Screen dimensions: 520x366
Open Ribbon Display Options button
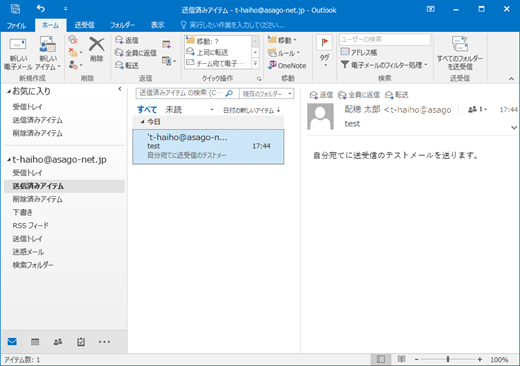click(431, 9)
